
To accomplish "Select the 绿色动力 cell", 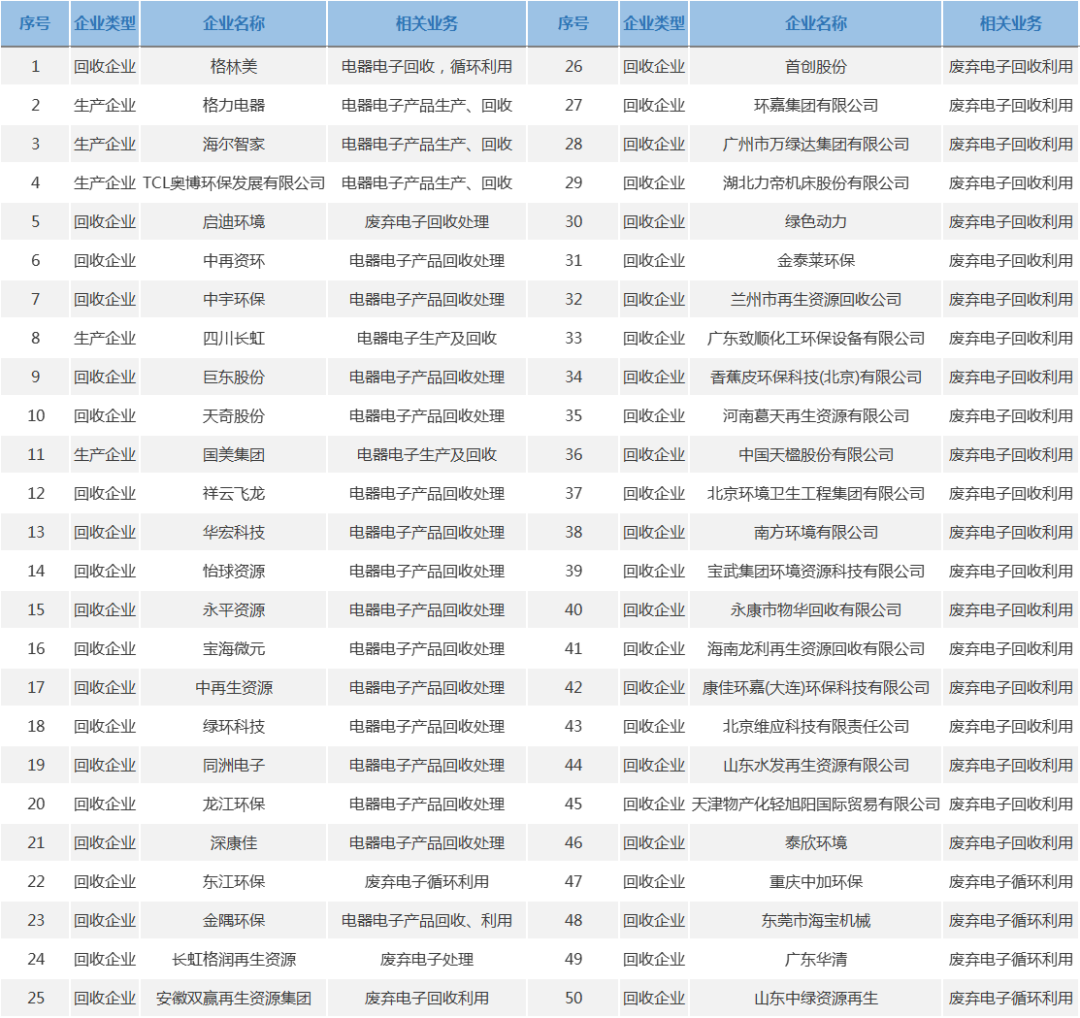I will [816, 222].
